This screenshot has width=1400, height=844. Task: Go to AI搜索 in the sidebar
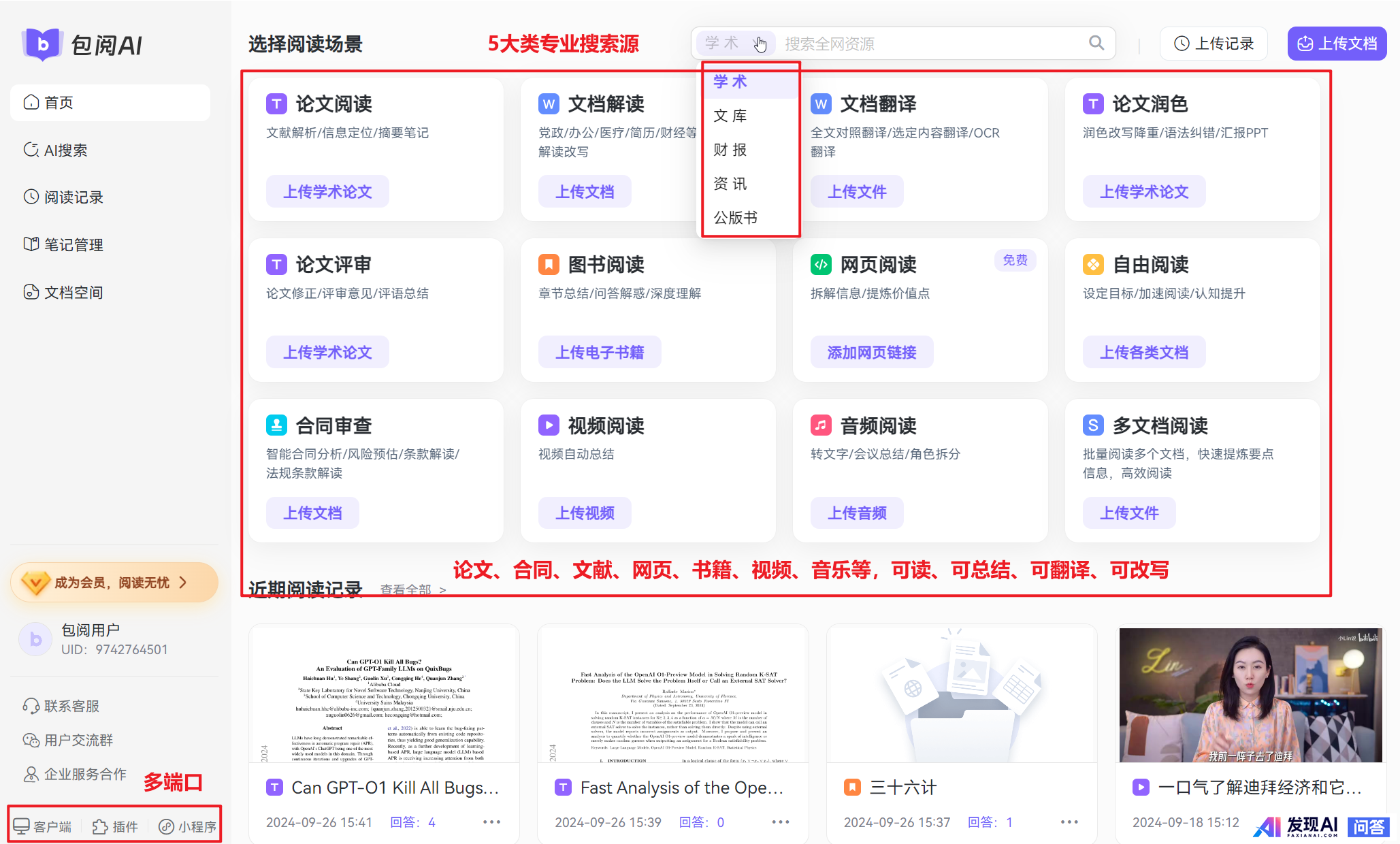65,150
